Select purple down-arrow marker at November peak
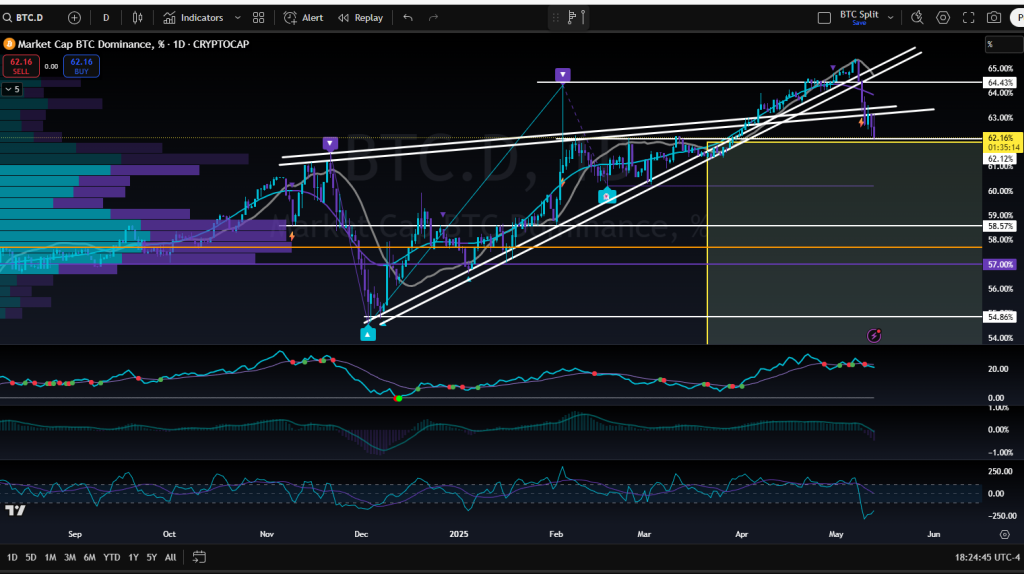 [x=330, y=144]
